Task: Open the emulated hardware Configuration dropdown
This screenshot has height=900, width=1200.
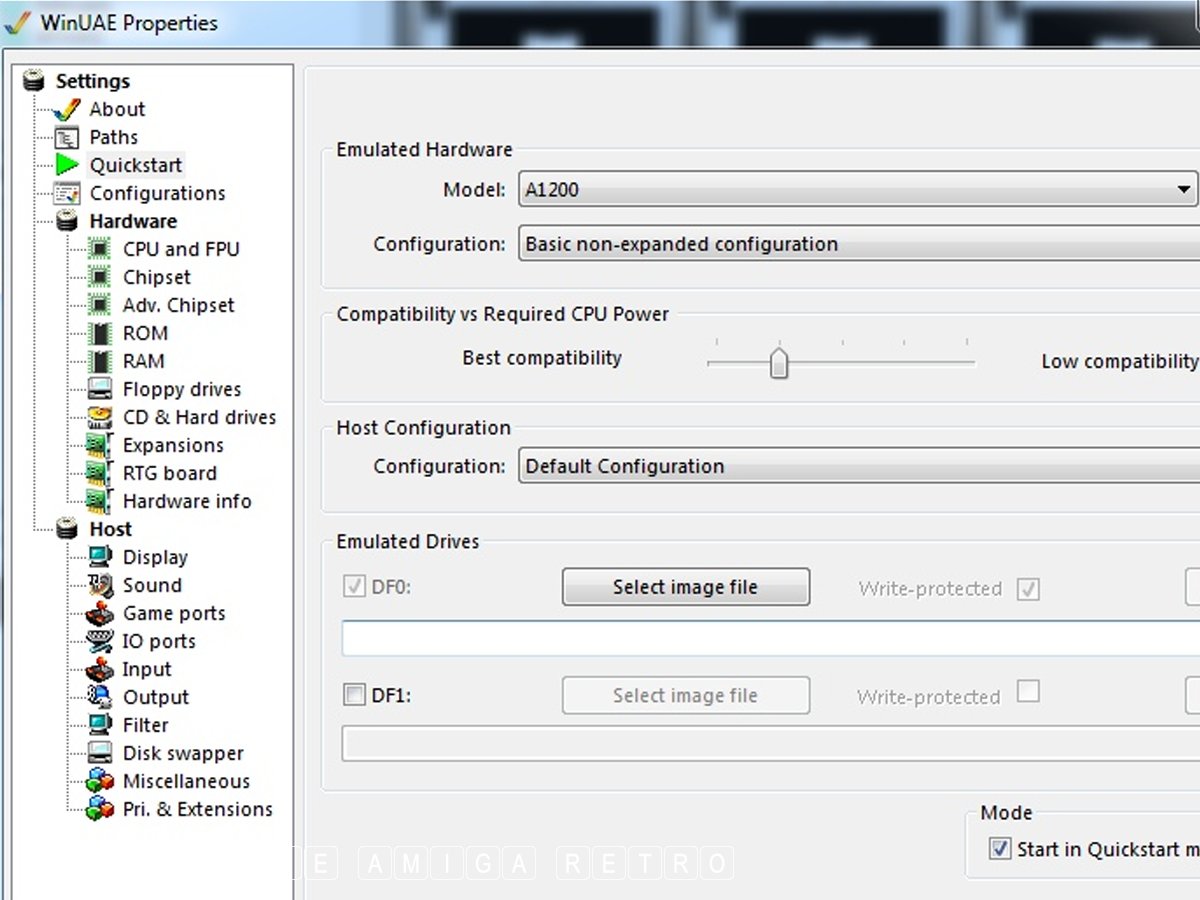Action: click(856, 244)
